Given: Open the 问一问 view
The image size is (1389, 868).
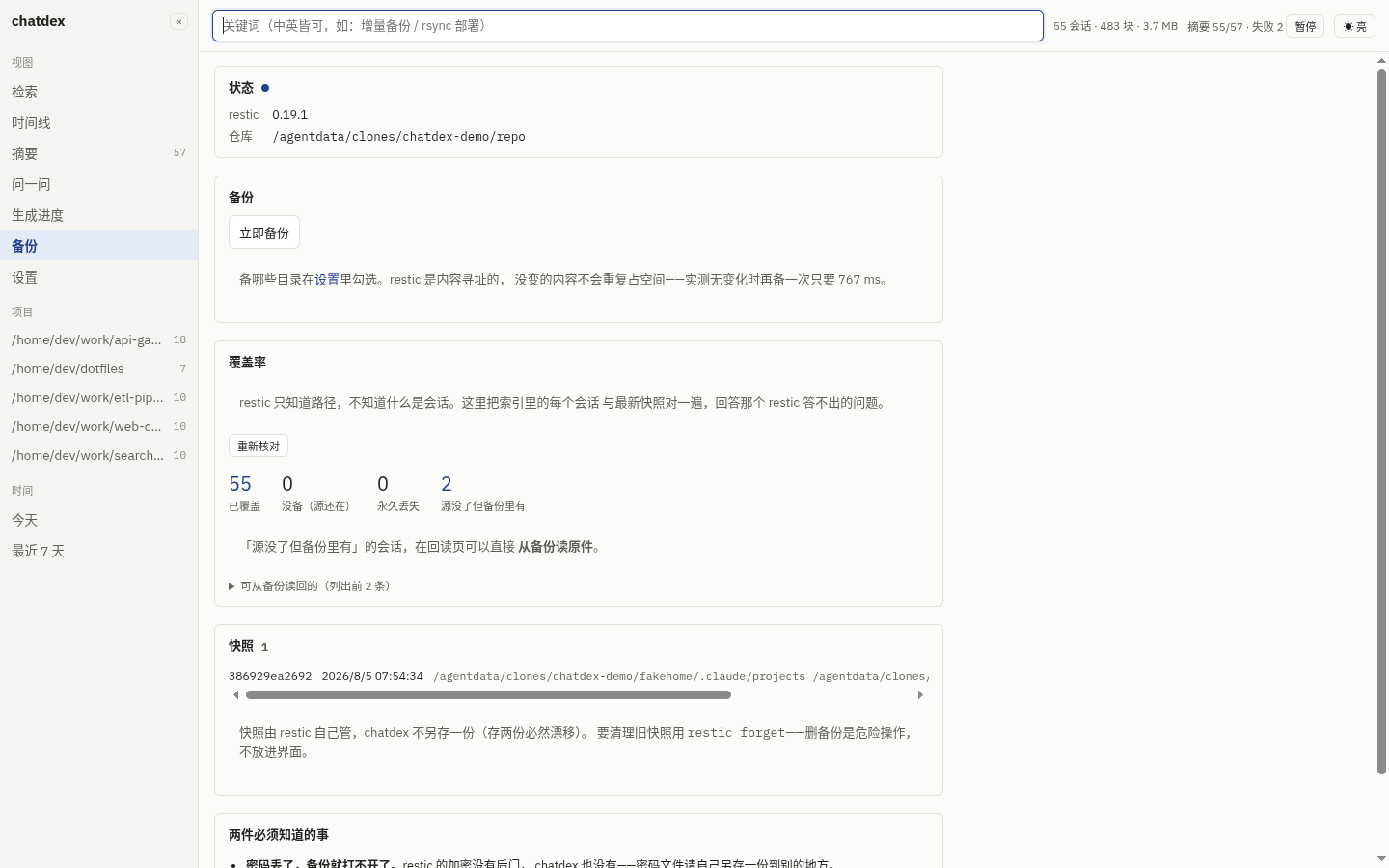Looking at the screenshot, I should [x=99, y=184].
